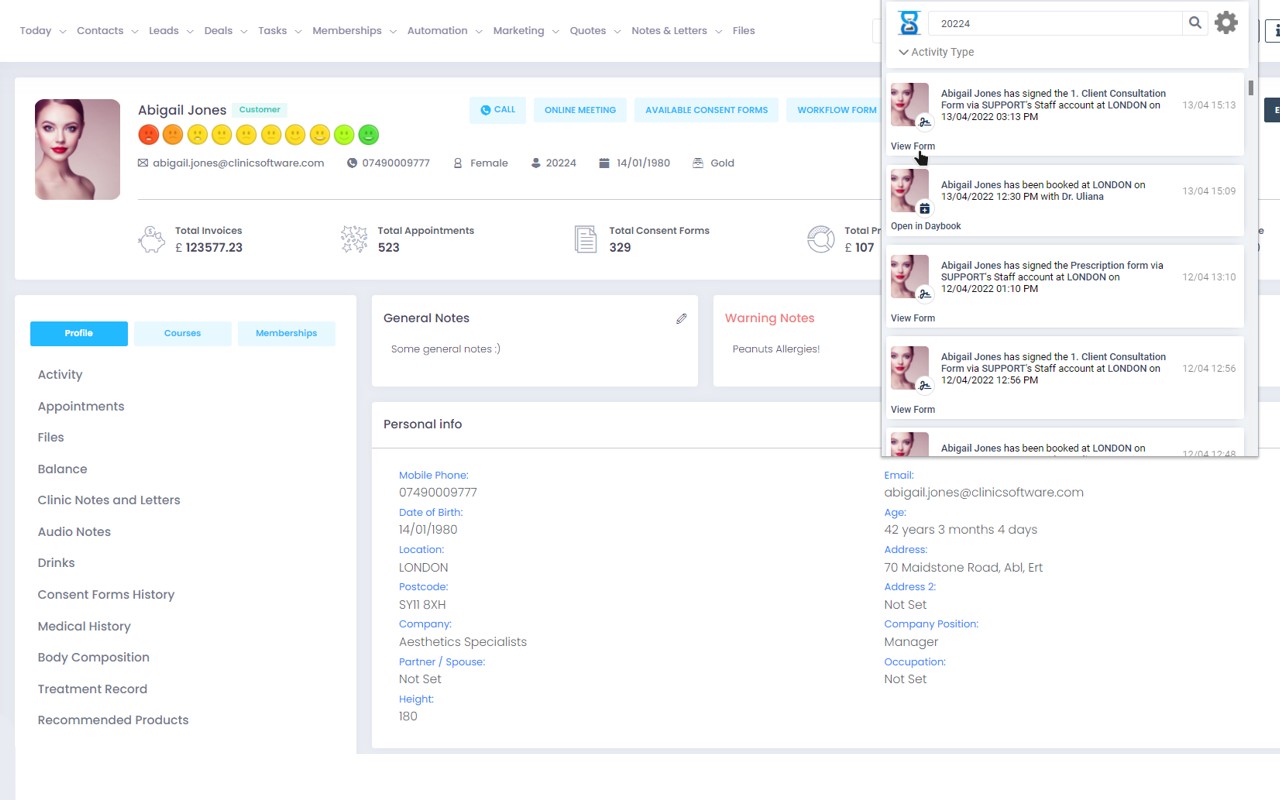Viewport: 1280px width, 800px height.
Task: Click the search magnifier beside 20224
Action: 1195,22
